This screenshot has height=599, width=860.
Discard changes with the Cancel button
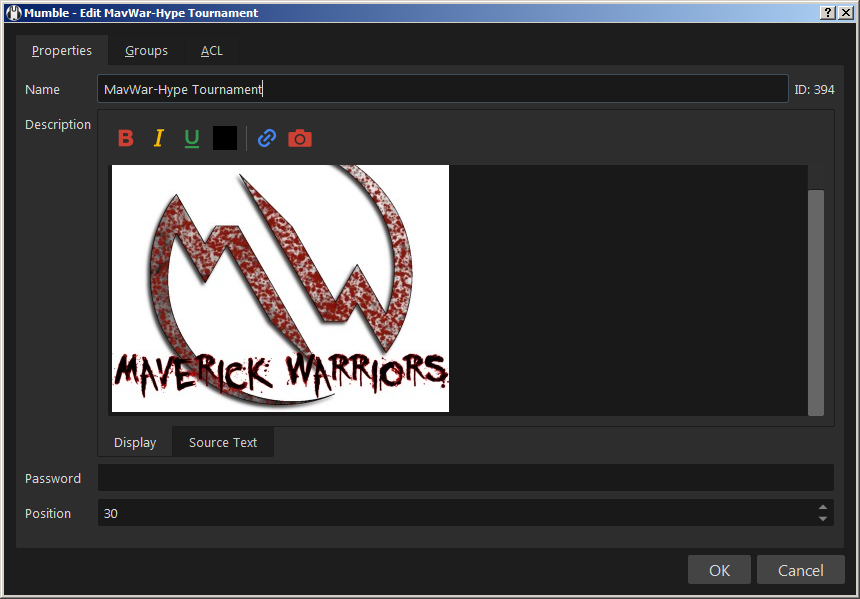tap(800, 570)
